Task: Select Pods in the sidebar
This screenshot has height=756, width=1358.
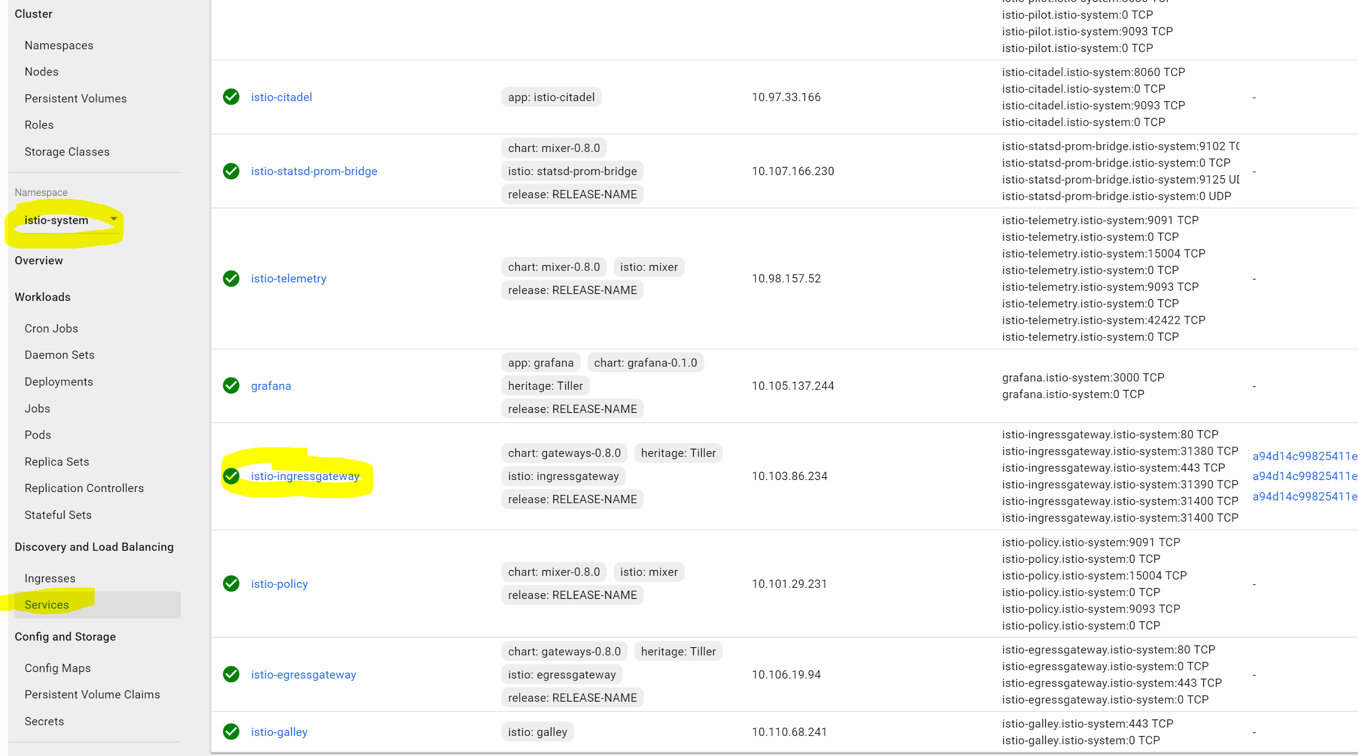Action: pyautogui.click(x=38, y=435)
